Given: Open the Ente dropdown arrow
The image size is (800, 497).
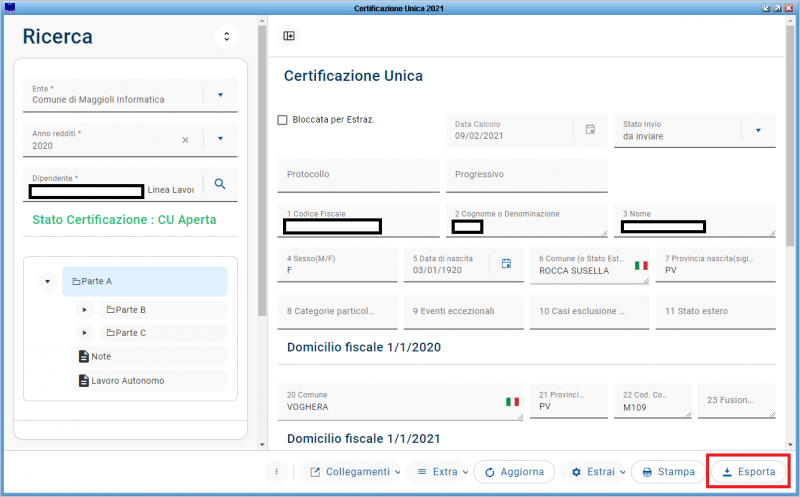Looking at the screenshot, I should [220, 95].
